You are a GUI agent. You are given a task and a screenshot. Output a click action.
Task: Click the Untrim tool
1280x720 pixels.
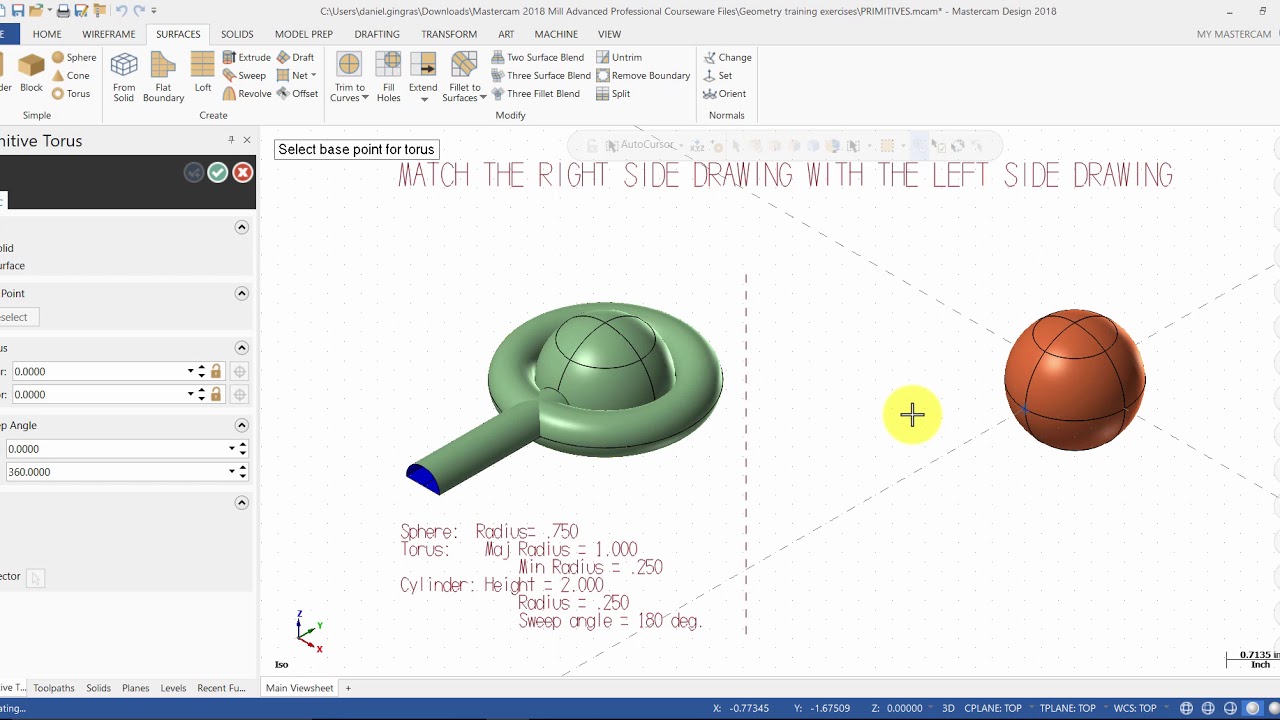tap(619, 57)
